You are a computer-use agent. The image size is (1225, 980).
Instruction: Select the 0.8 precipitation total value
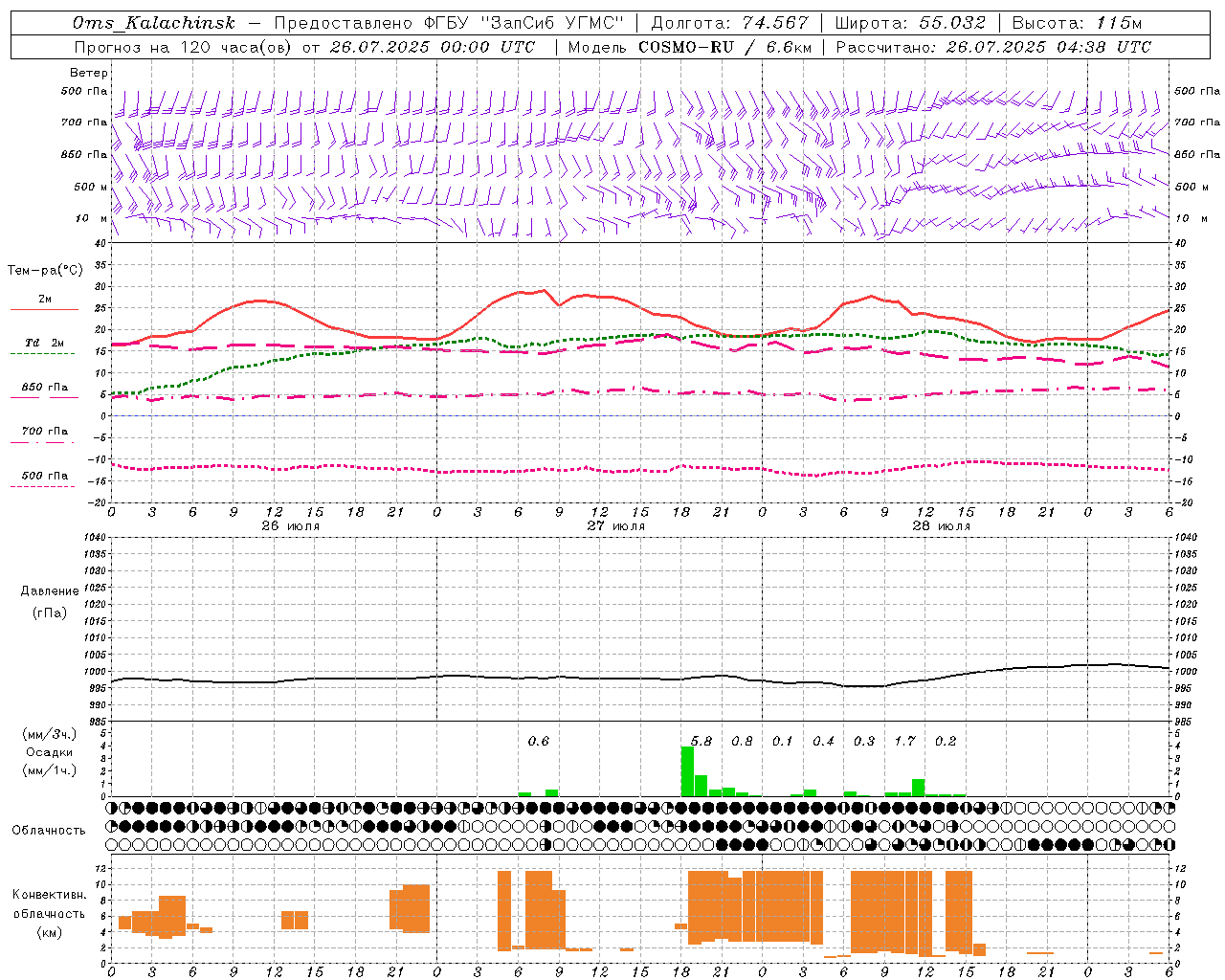point(742,742)
